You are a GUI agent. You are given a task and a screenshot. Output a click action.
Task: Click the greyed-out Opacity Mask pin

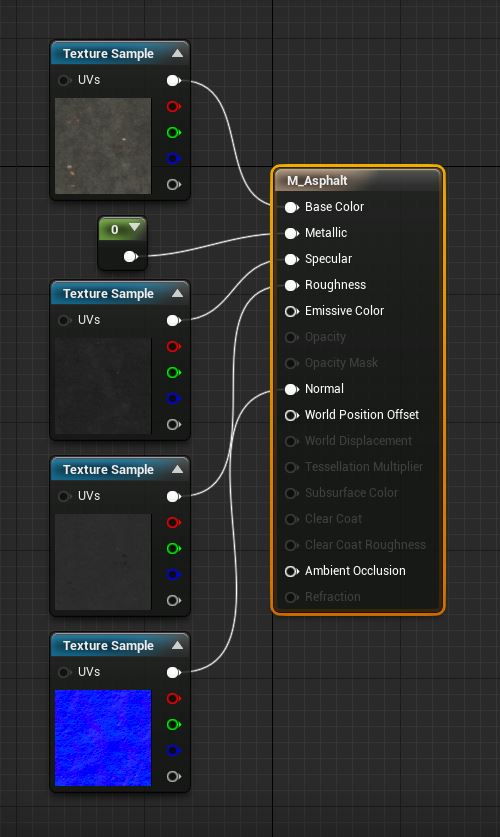[291, 364]
